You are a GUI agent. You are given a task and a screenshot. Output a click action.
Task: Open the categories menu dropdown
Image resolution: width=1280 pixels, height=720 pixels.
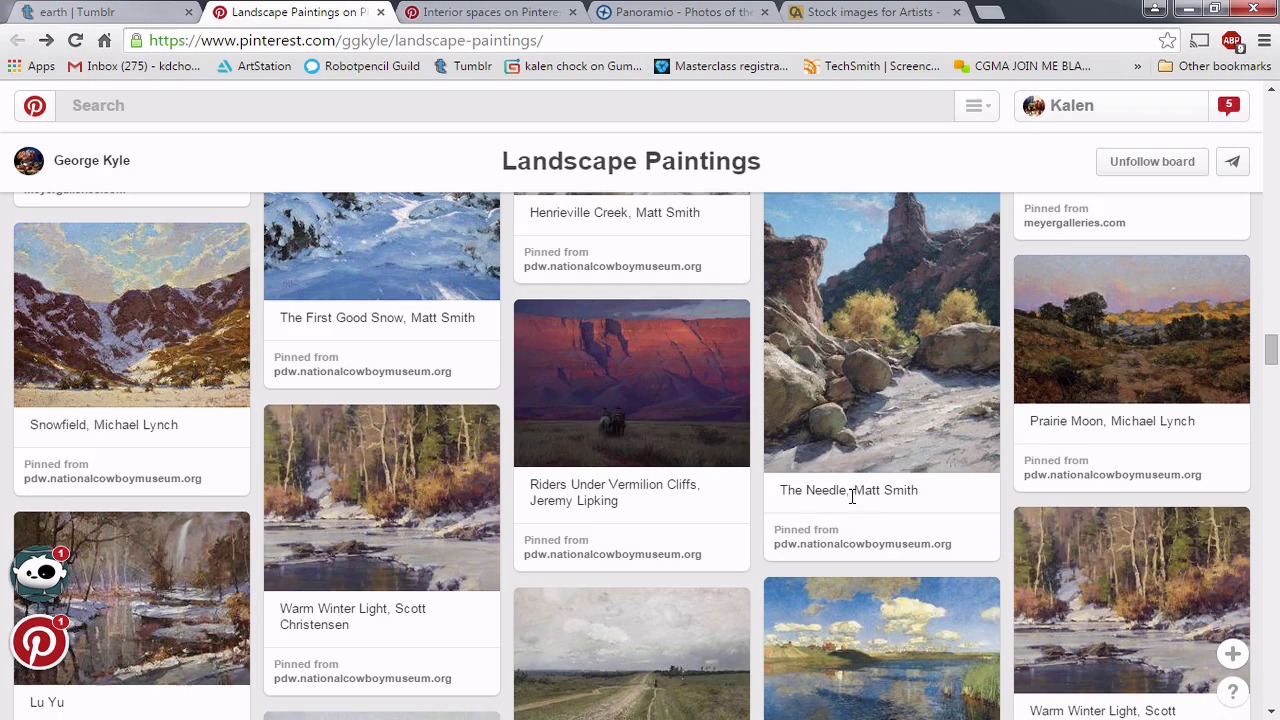(977, 106)
